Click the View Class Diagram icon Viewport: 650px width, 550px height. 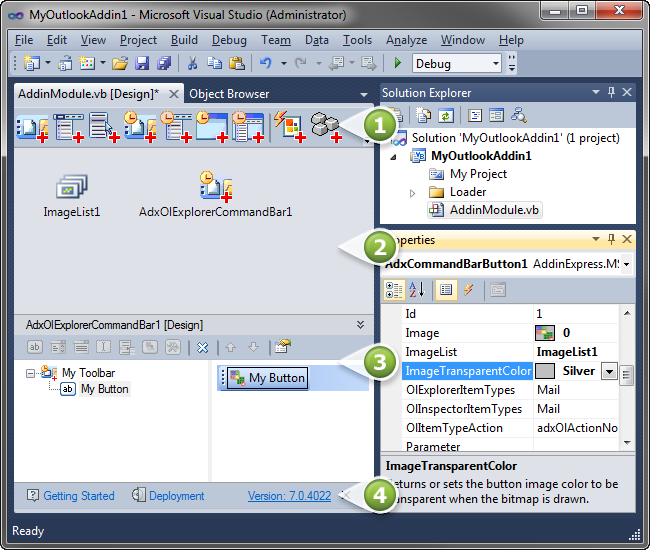(x=519, y=116)
